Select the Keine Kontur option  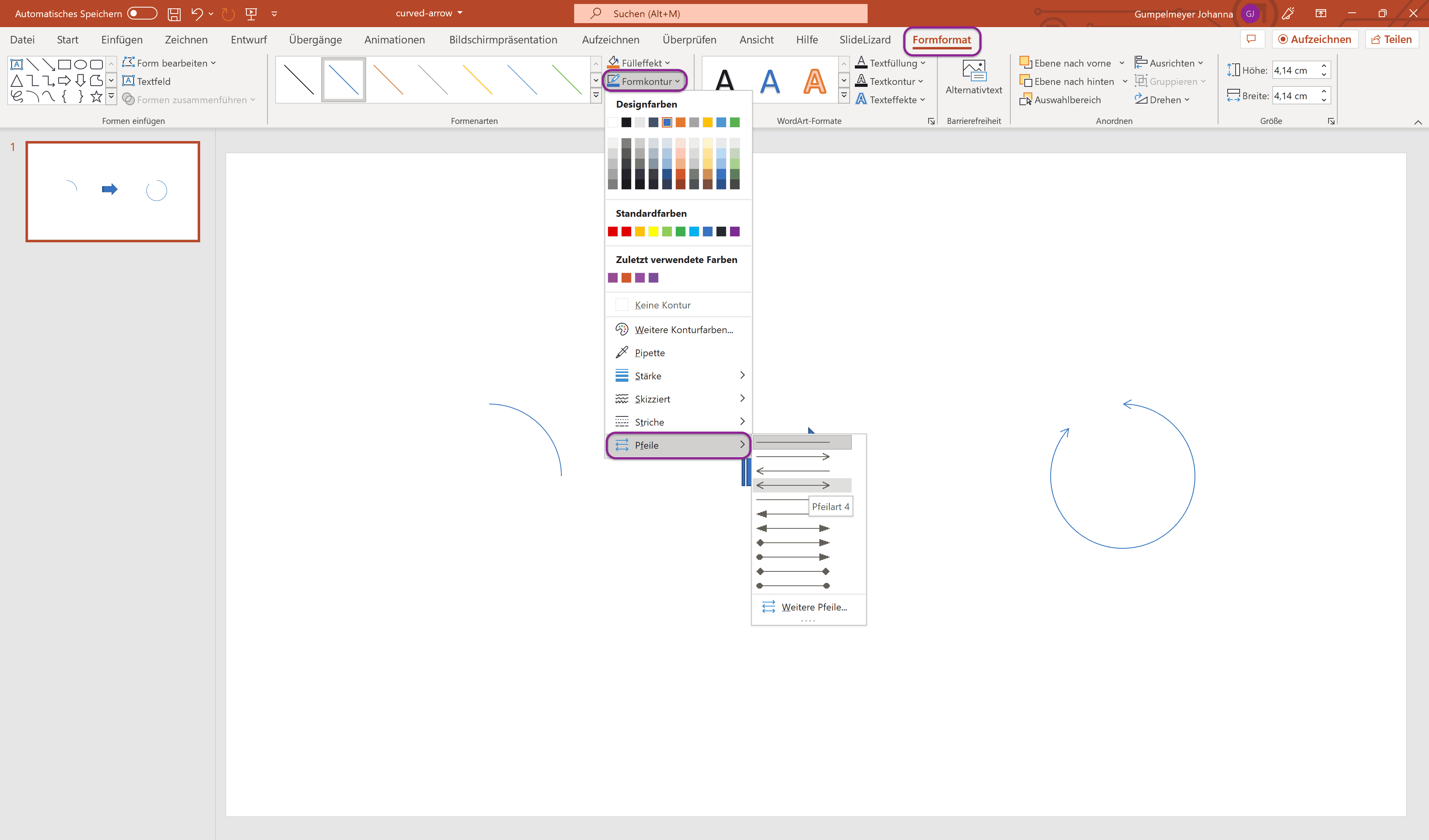click(x=662, y=305)
